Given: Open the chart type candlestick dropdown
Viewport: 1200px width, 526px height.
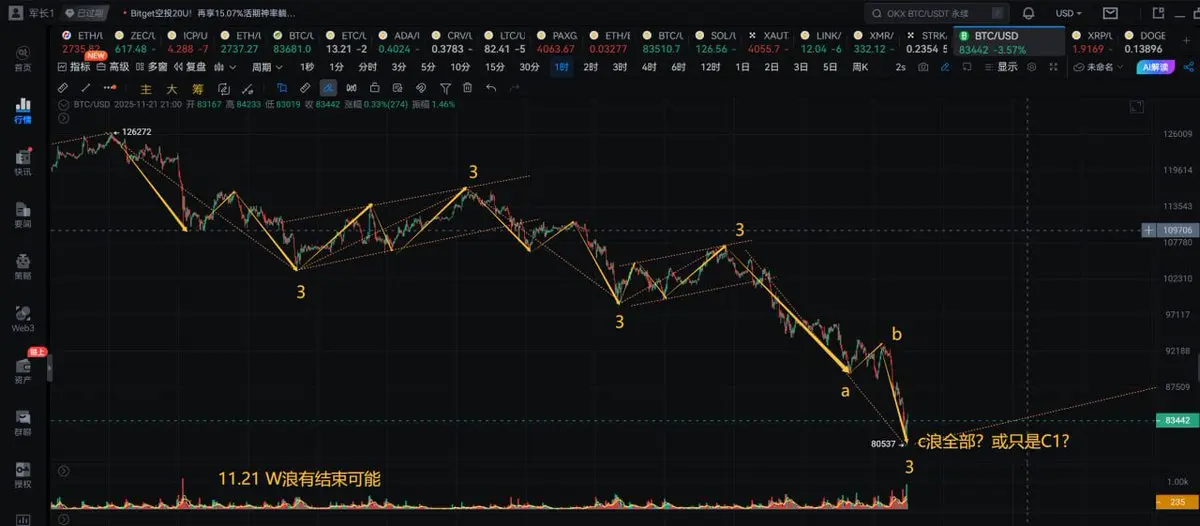Looking at the screenshot, I should [224, 66].
